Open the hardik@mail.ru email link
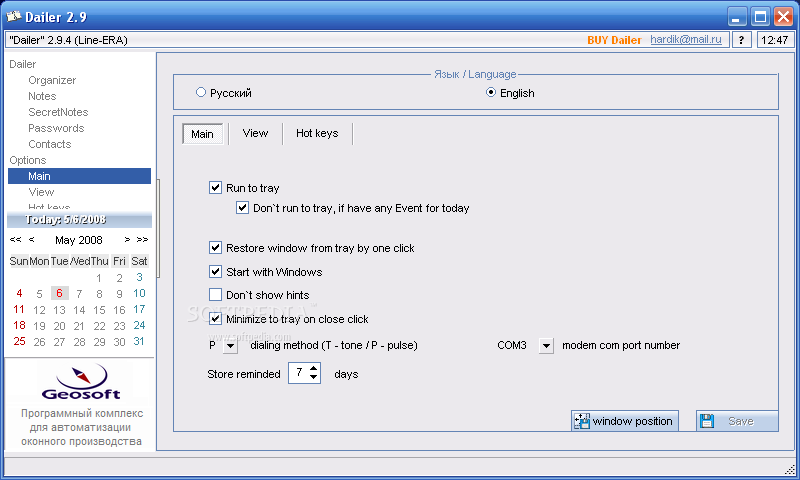Screen dimensions: 800x480 [x=686, y=39]
